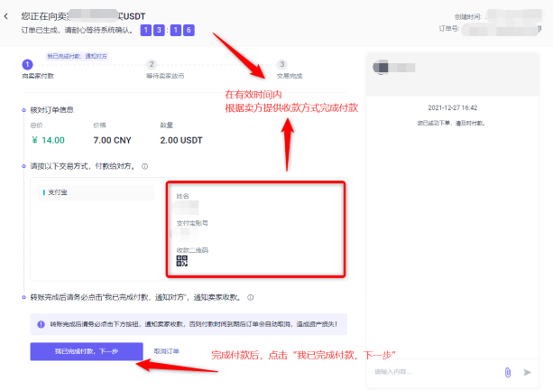The width and height of the screenshot is (553, 391).
Task: Click the 支付宝账号 label
Action: click(x=192, y=223)
